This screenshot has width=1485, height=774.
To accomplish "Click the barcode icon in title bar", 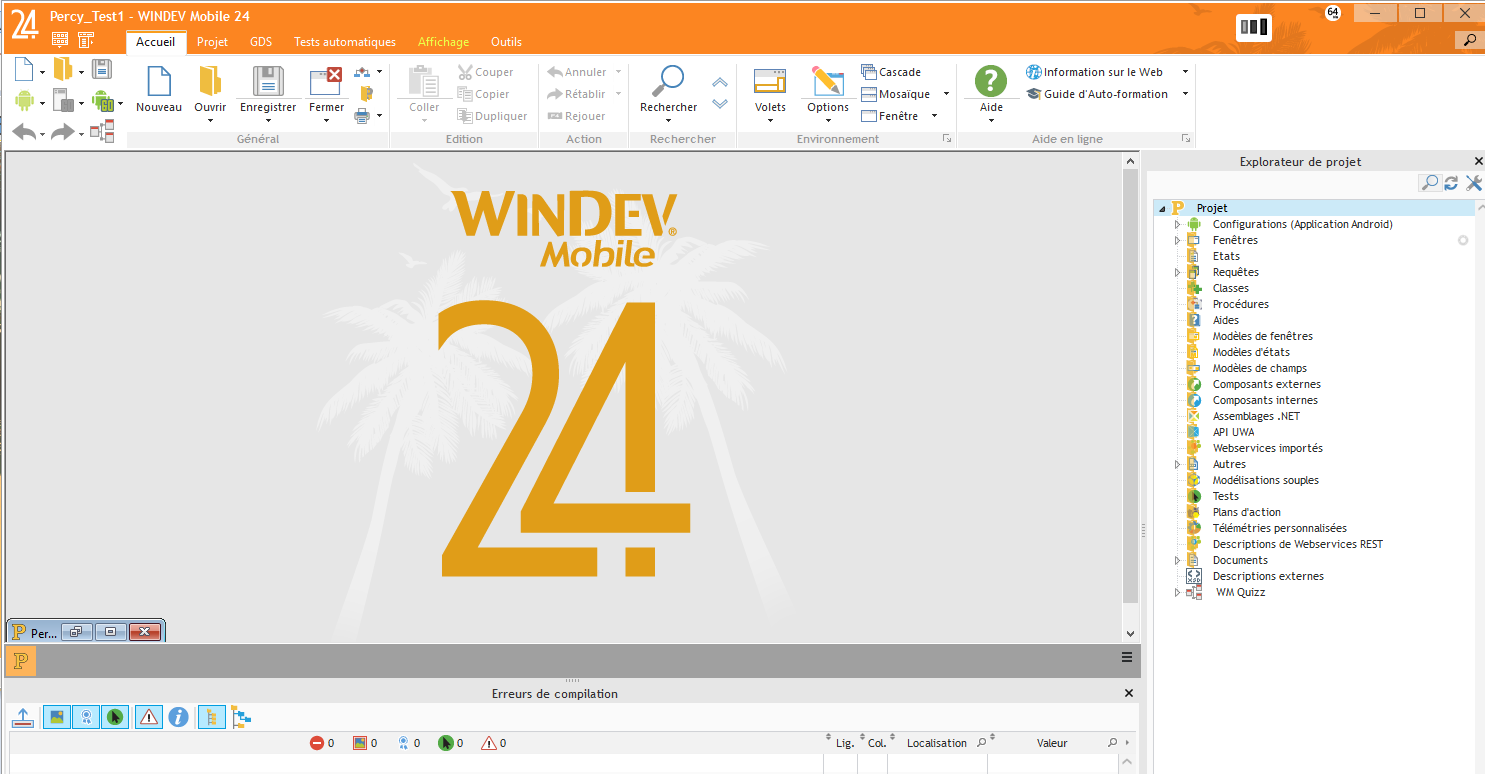I will pyautogui.click(x=1254, y=27).
